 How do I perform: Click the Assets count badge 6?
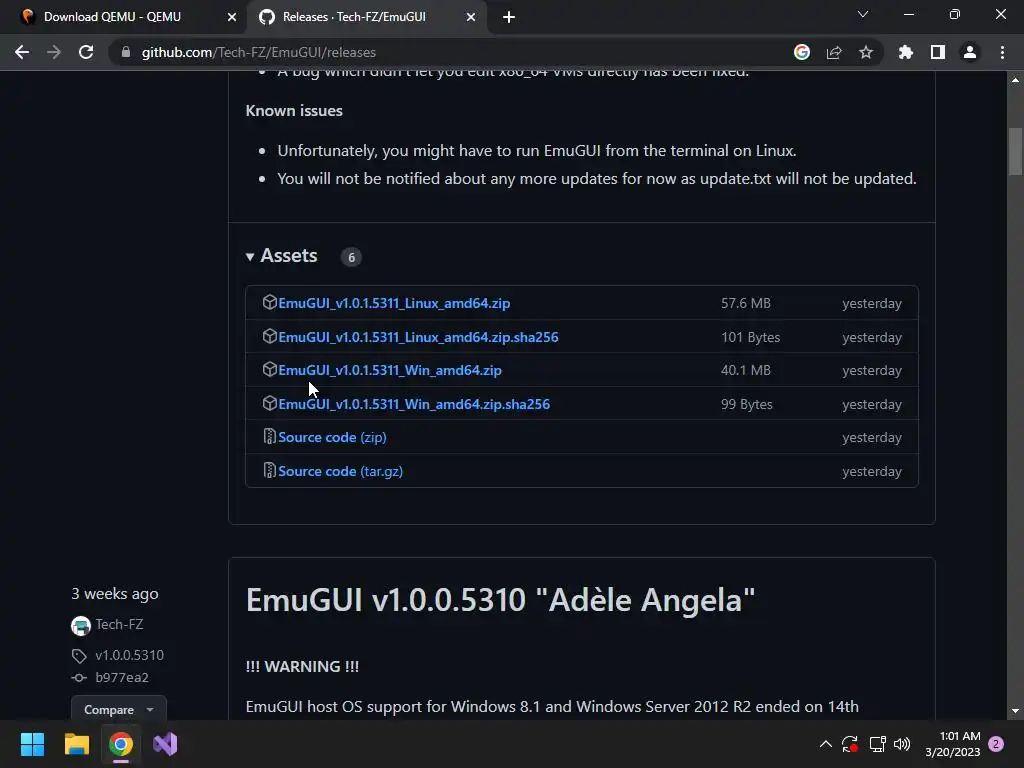351,257
